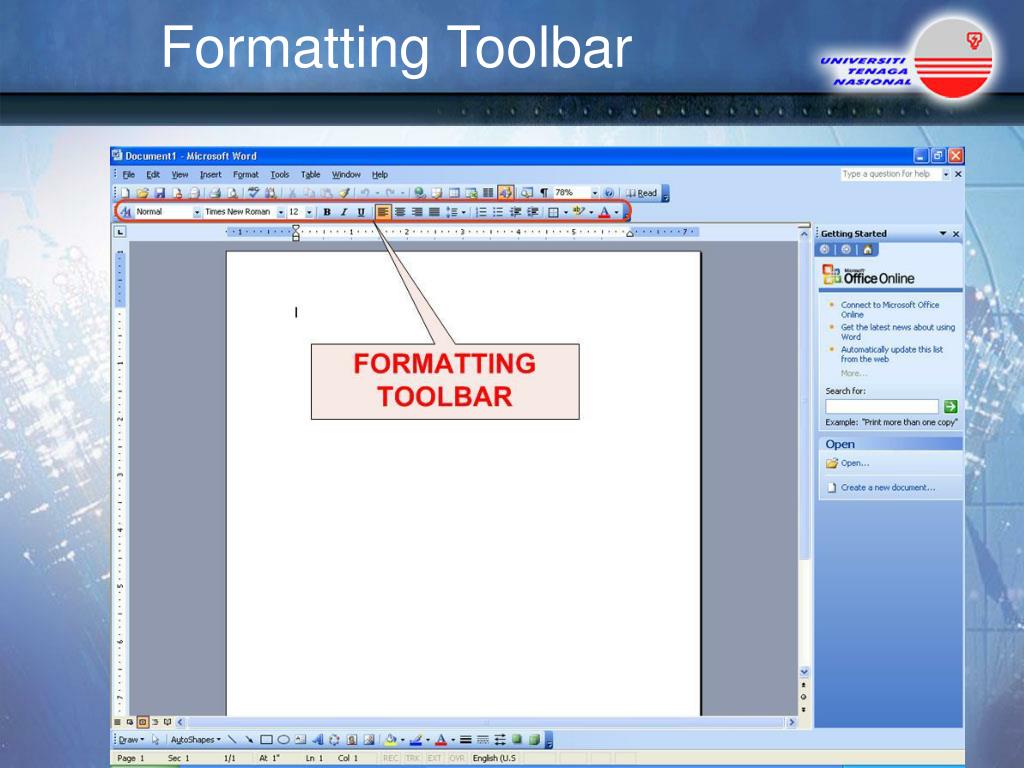Select the Arrow tool in Drawing toolbar

(x=249, y=739)
